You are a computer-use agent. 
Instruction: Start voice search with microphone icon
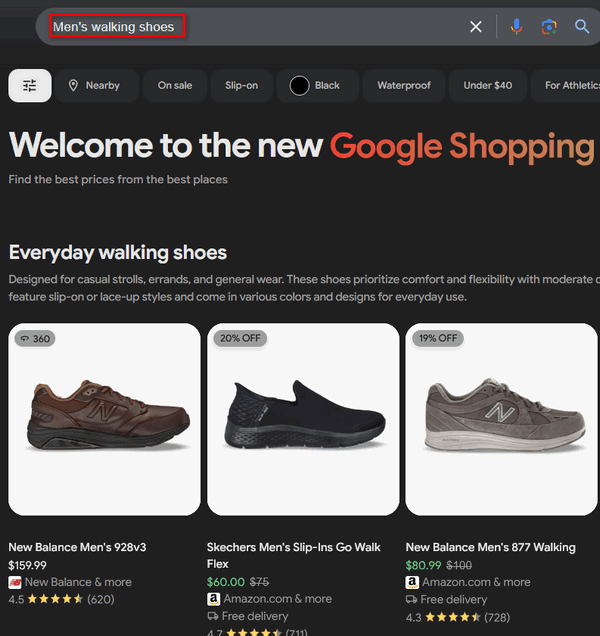coord(516,27)
